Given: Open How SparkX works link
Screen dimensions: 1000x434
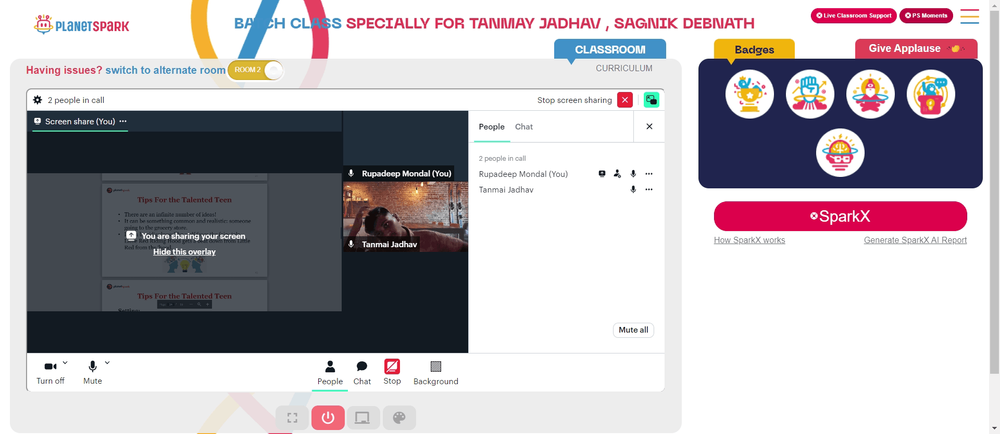Looking at the screenshot, I should pyautogui.click(x=749, y=240).
